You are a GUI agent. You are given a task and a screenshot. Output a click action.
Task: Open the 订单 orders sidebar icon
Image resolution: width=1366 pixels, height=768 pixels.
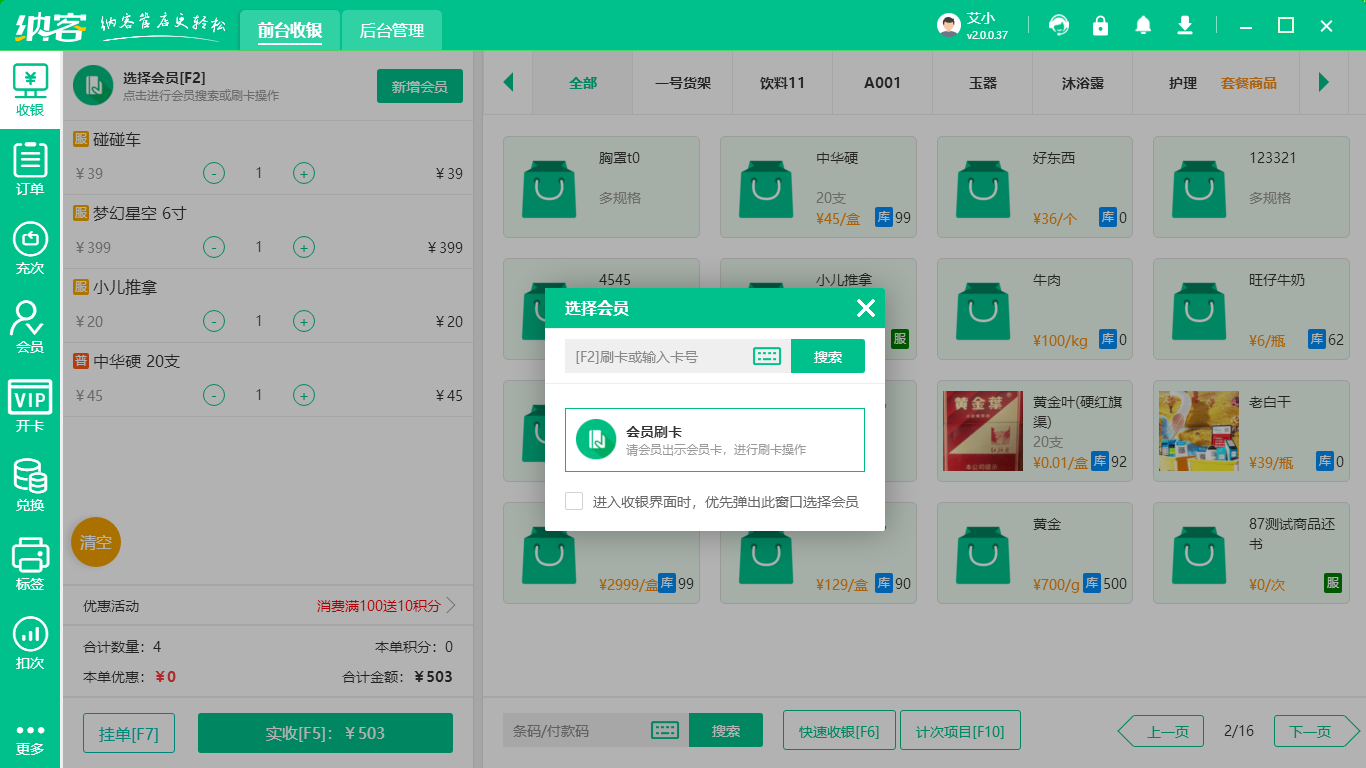tap(30, 168)
